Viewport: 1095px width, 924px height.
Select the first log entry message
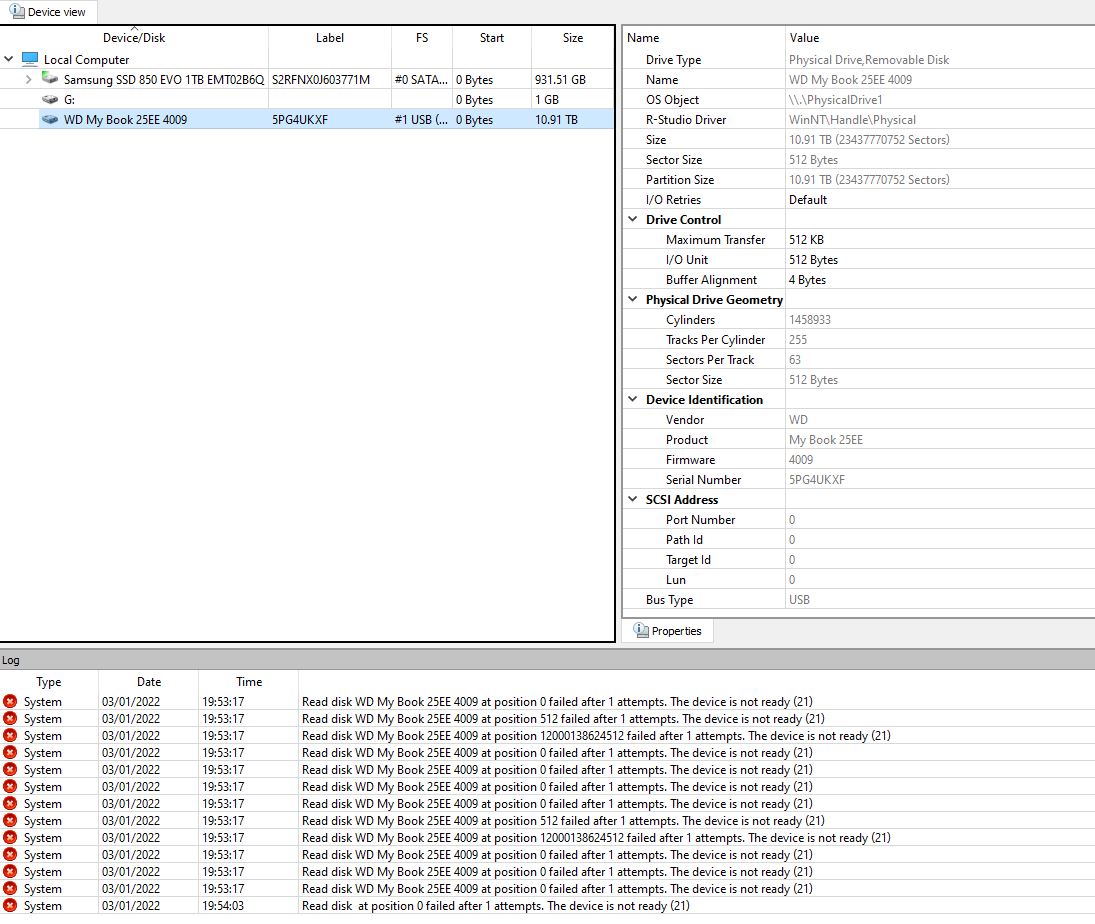[557, 702]
